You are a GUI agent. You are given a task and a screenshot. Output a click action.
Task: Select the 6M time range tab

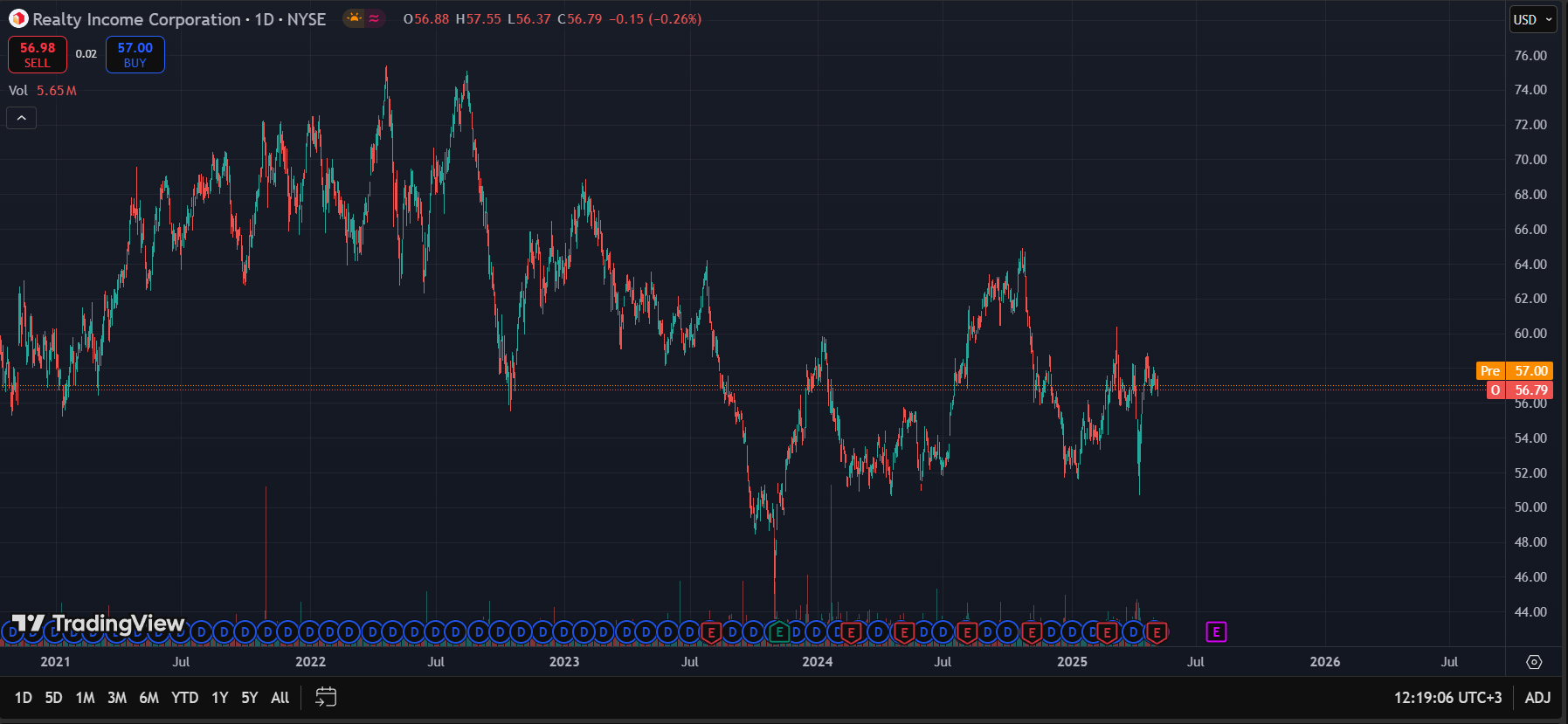149,698
